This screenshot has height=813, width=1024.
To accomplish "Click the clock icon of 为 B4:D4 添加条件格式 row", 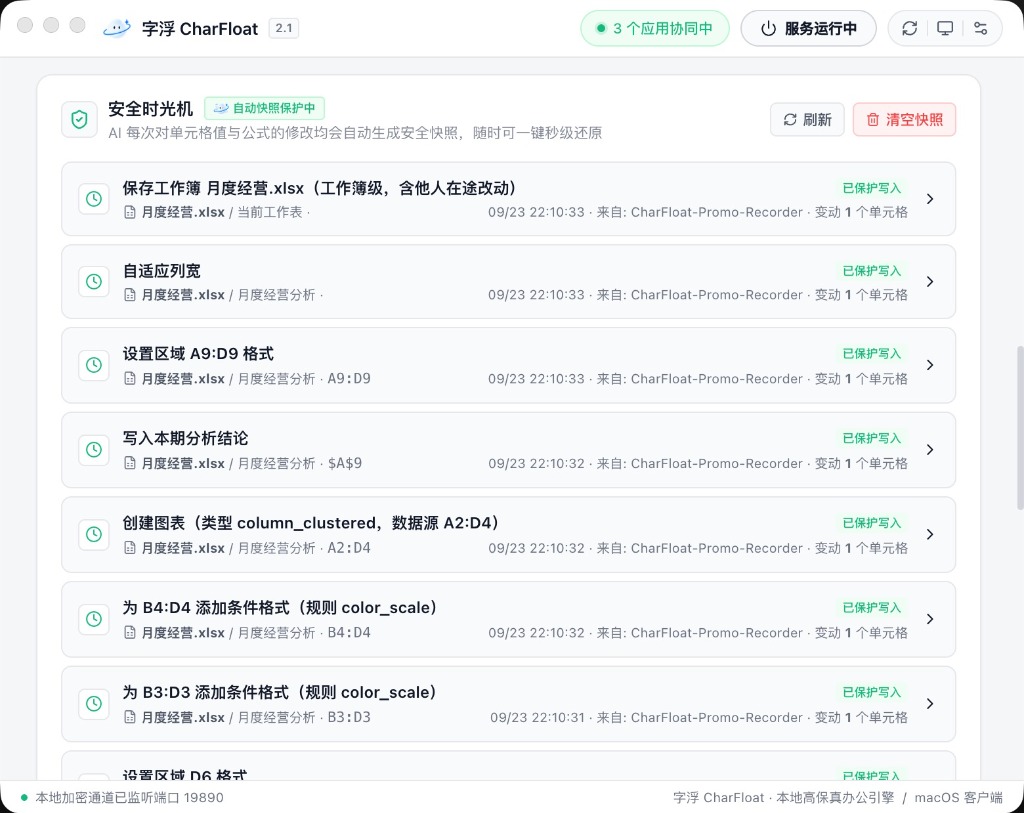I will point(94,619).
